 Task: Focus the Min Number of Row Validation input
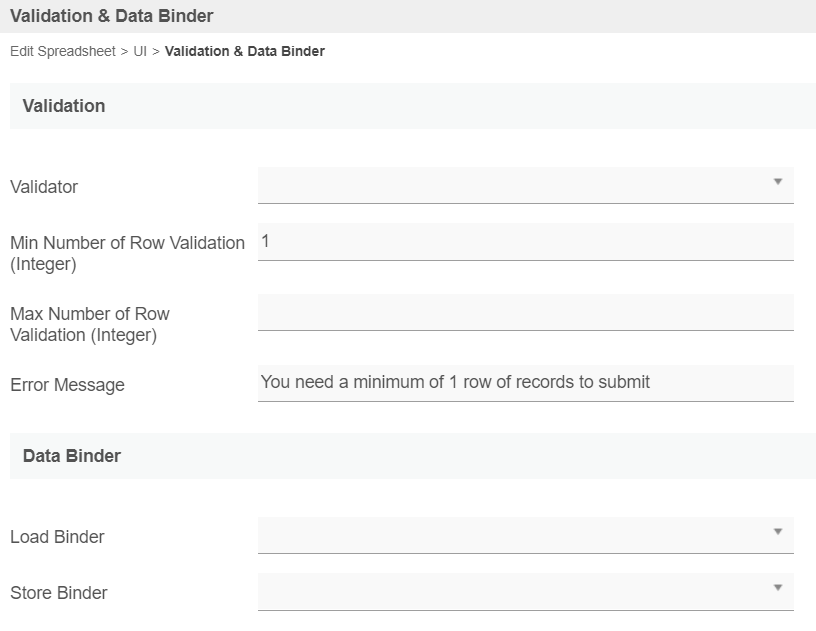(x=525, y=241)
